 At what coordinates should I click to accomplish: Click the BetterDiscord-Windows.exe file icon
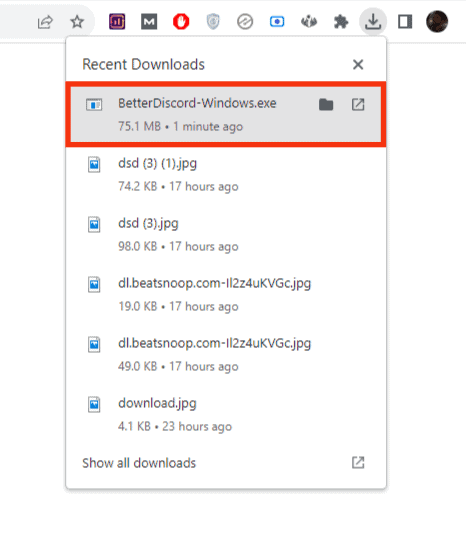(x=94, y=104)
